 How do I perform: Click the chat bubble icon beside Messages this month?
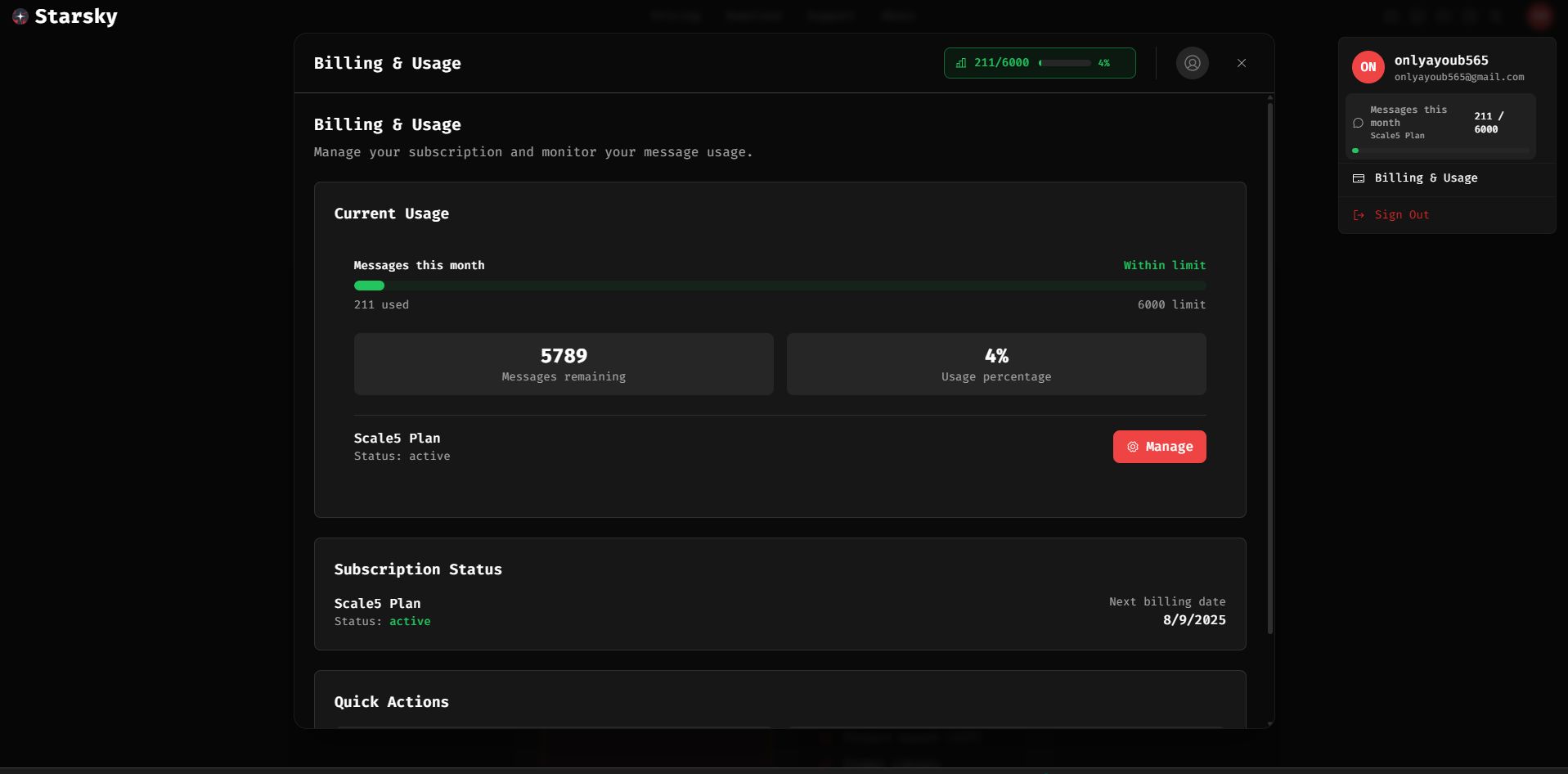pyautogui.click(x=1358, y=123)
